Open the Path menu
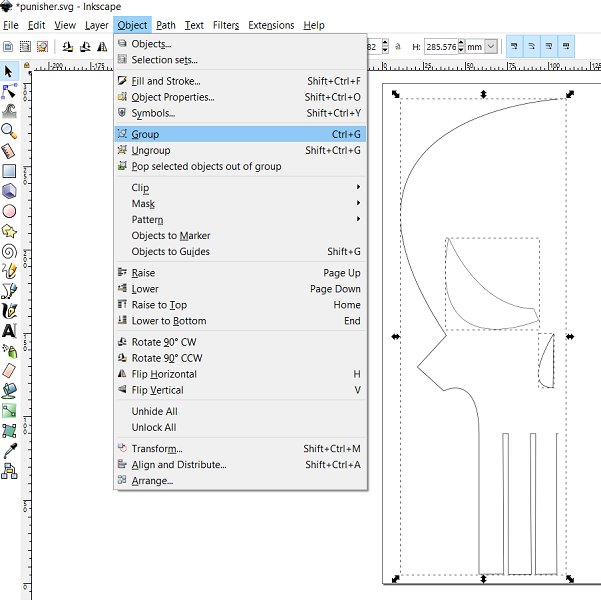The image size is (601, 600). 166,25
